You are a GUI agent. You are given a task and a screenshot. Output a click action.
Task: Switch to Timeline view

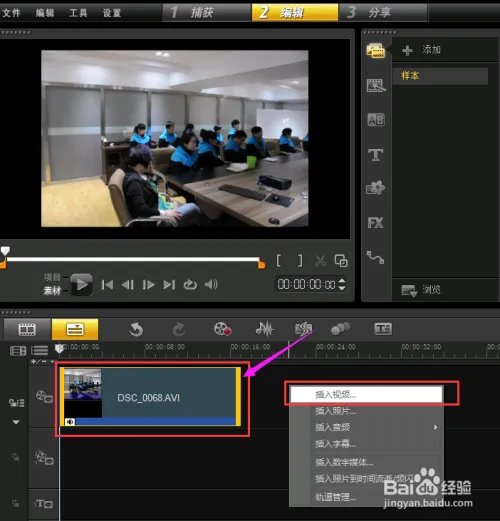tap(75, 329)
